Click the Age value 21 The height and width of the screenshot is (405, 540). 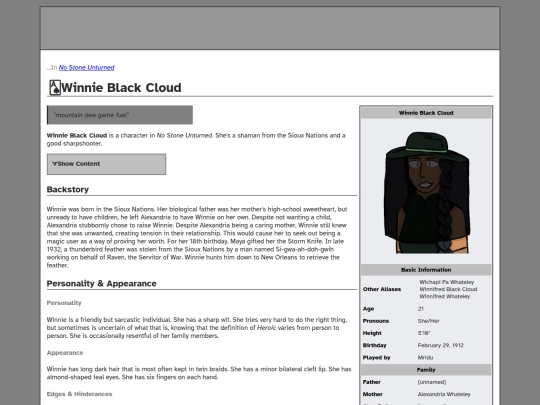click(421, 309)
